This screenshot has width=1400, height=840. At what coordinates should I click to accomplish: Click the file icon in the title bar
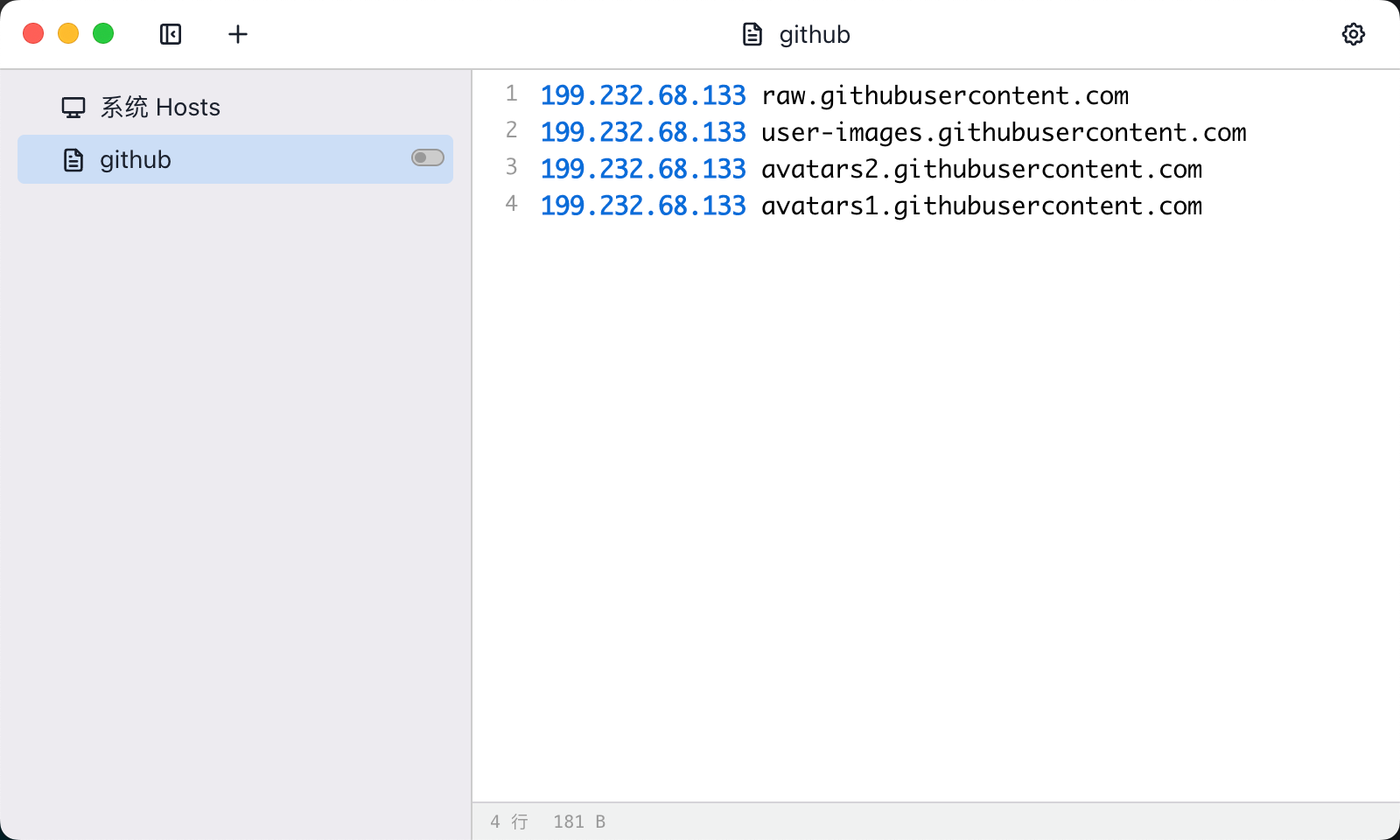click(752, 34)
